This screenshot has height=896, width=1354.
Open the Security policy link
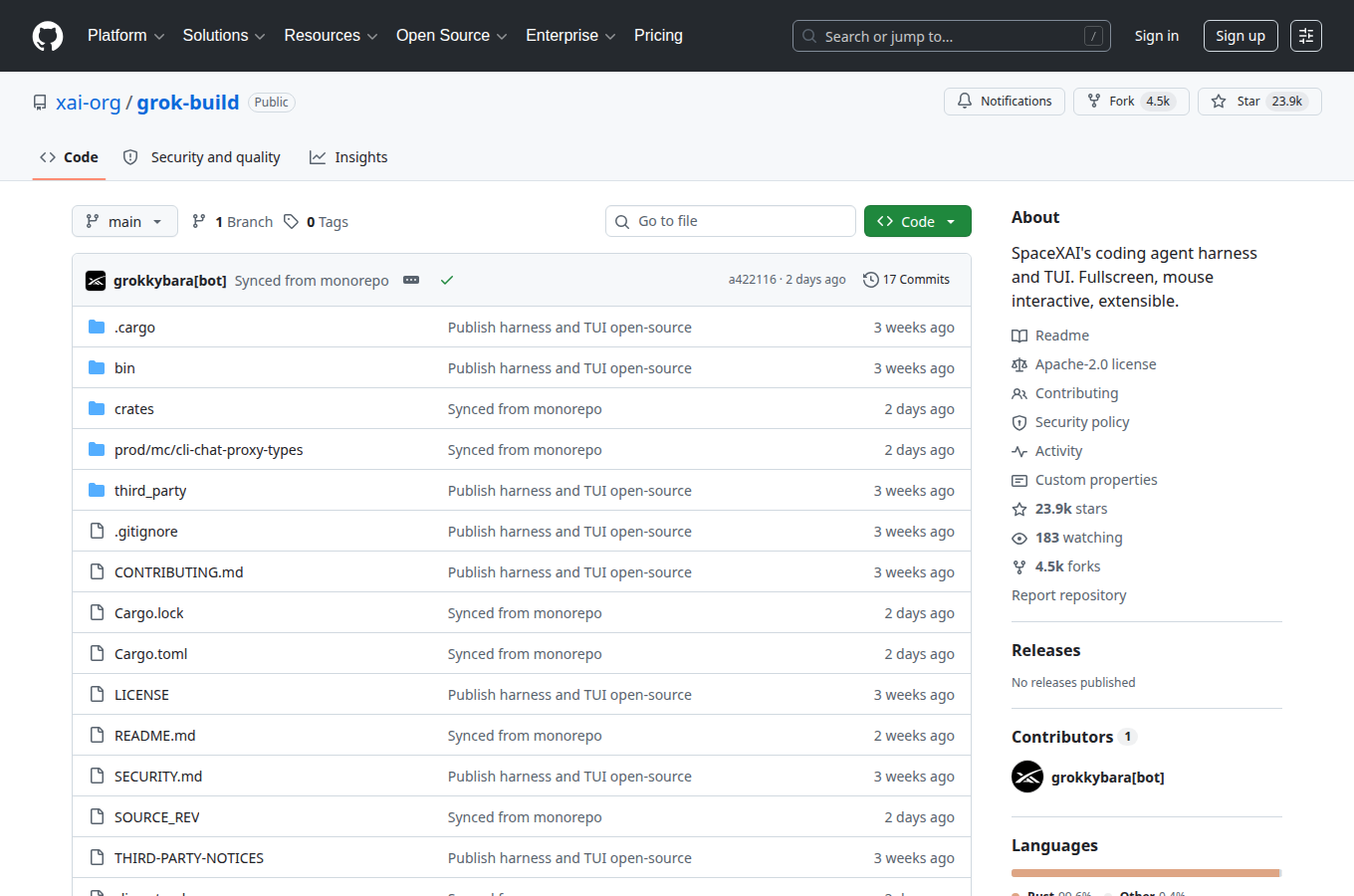pyautogui.click(x=1070, y=422)
